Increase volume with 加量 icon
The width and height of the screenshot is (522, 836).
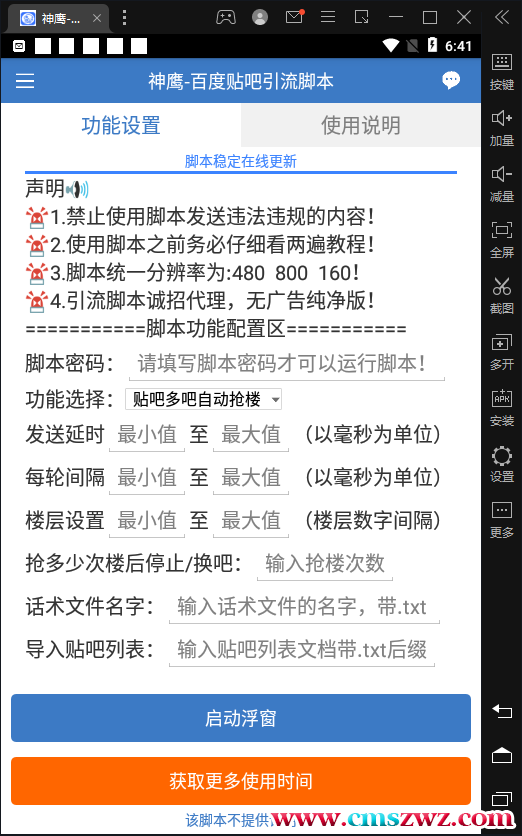tap(502, 126)
